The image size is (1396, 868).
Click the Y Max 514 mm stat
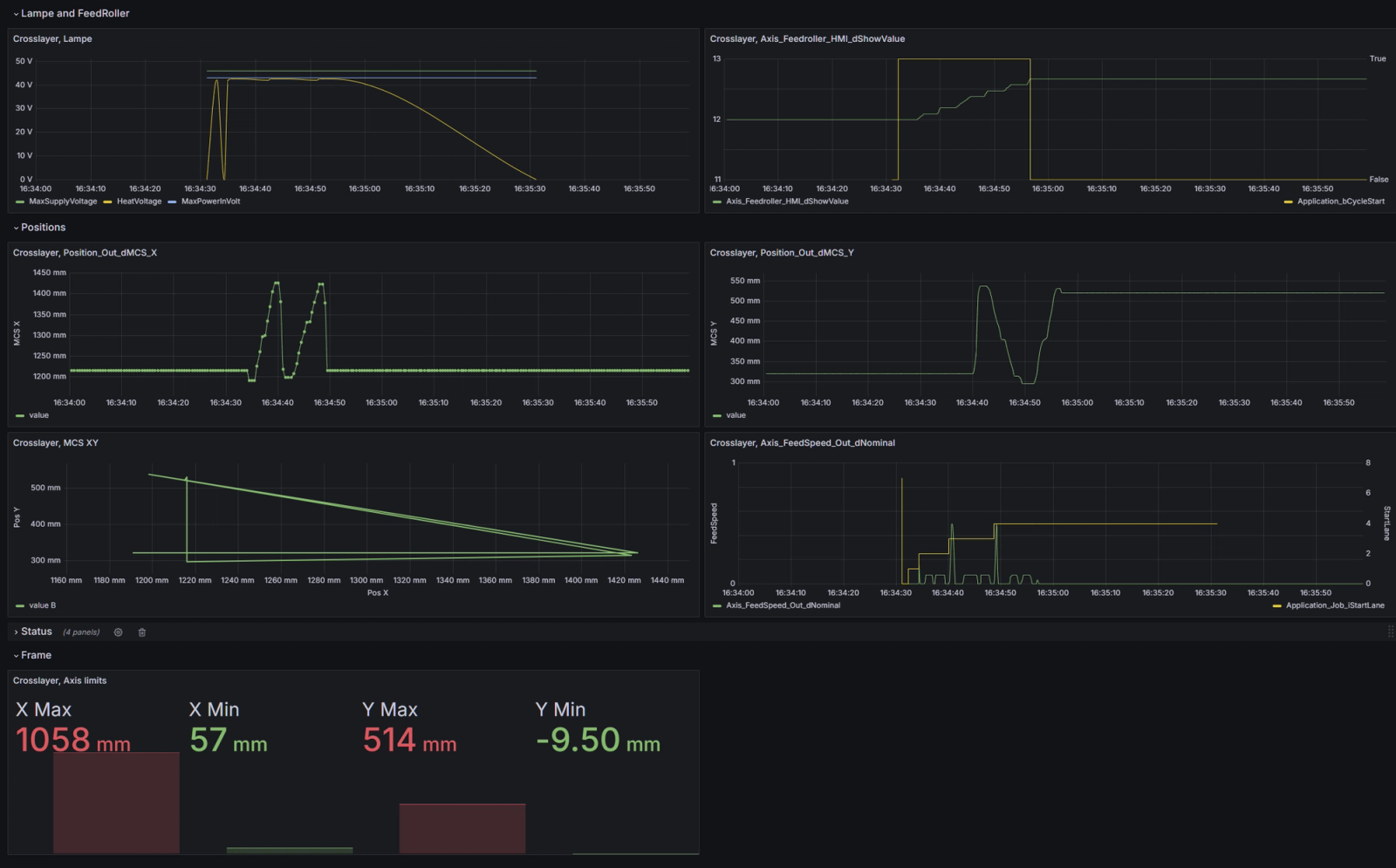pos(409,741)
